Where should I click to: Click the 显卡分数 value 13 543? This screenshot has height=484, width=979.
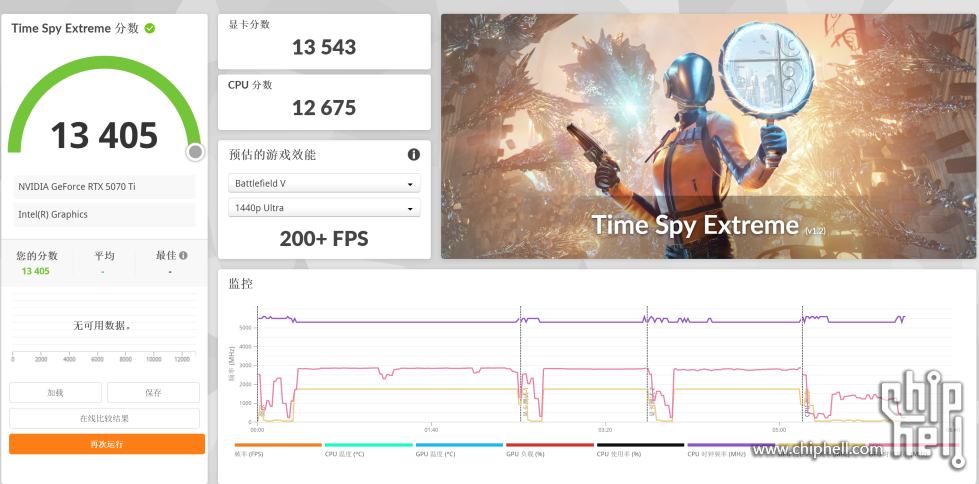pos(324,47)
